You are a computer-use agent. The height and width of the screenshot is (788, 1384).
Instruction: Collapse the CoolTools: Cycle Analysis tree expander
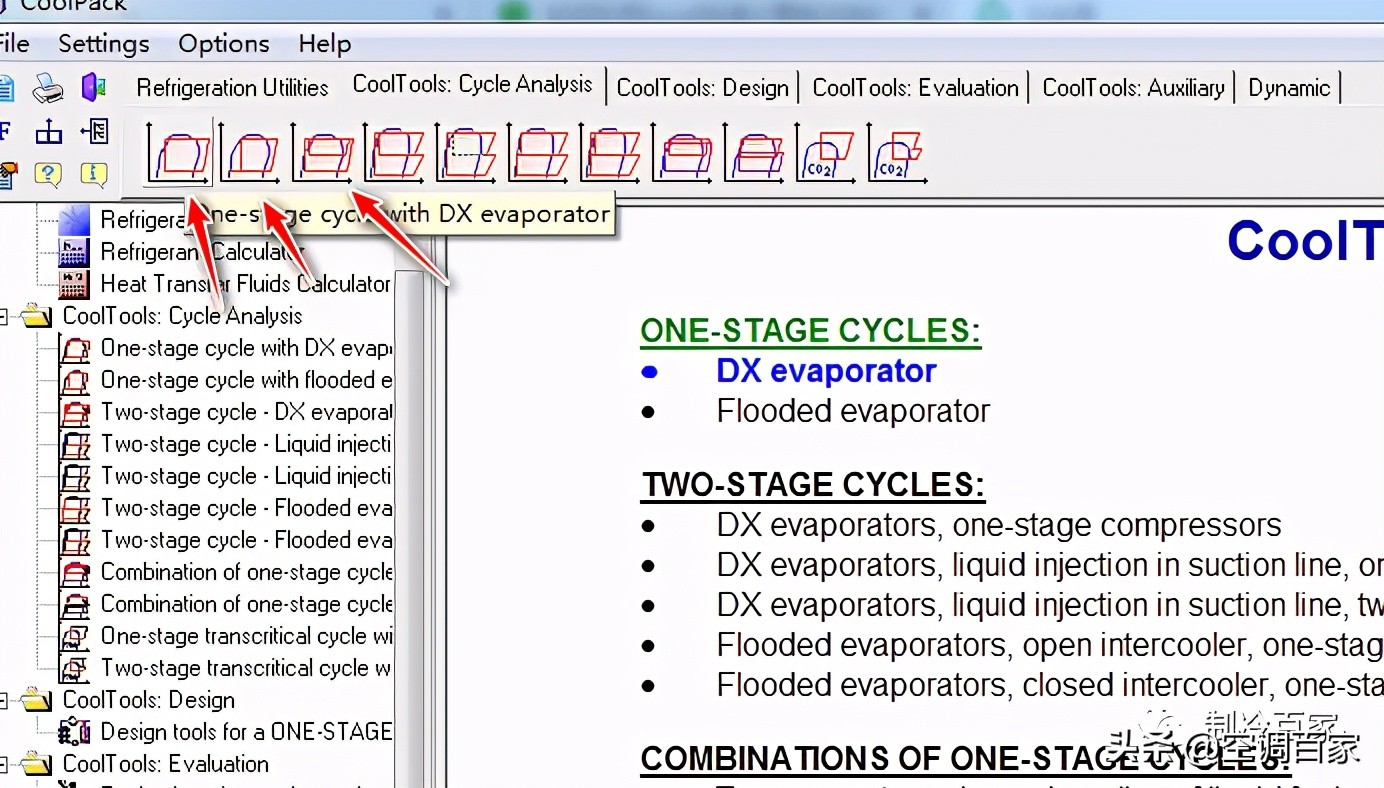3,317
